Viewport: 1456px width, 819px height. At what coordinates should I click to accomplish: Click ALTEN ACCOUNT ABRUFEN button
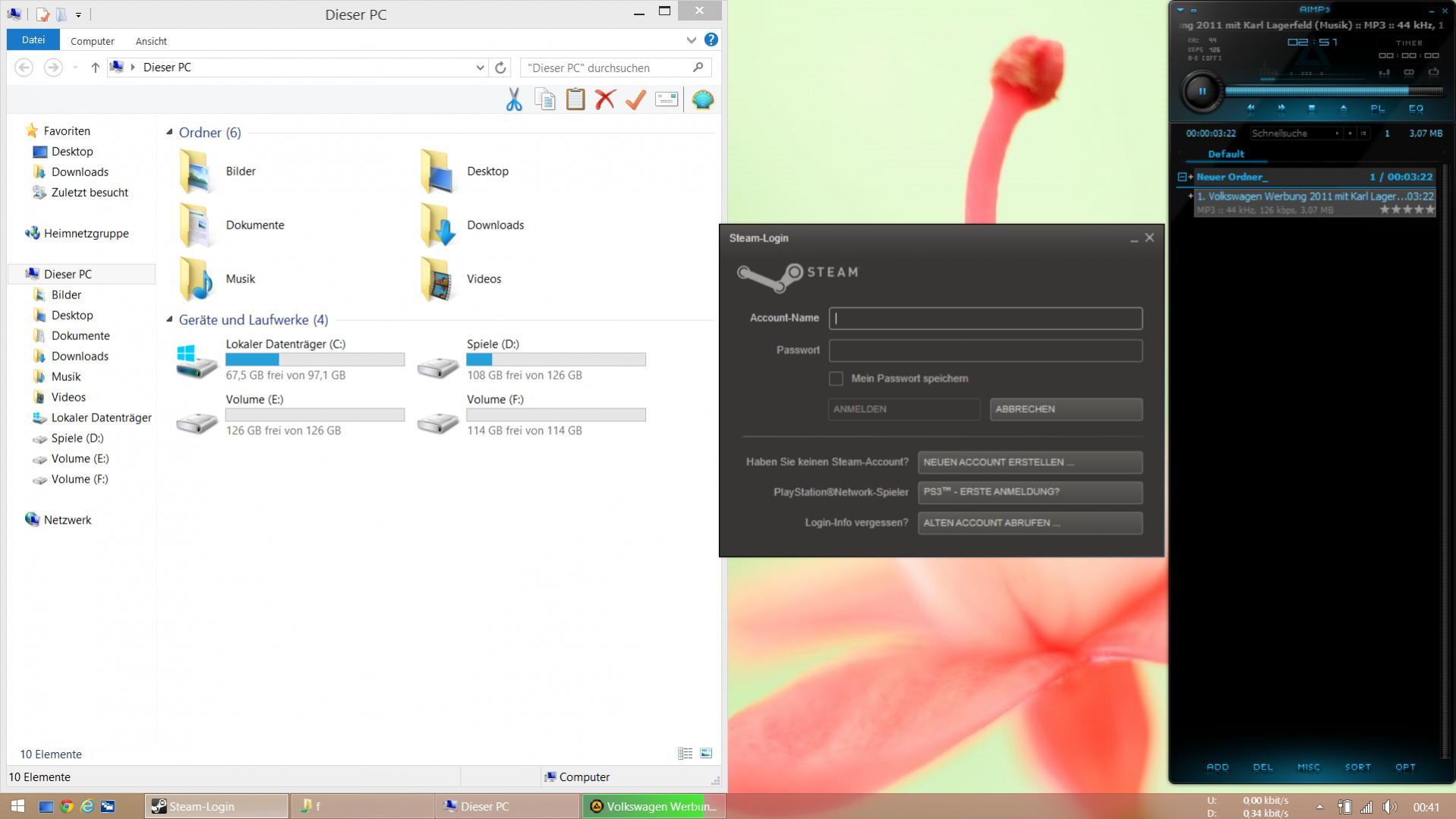pyautogui.click(x=1029, y=523)
